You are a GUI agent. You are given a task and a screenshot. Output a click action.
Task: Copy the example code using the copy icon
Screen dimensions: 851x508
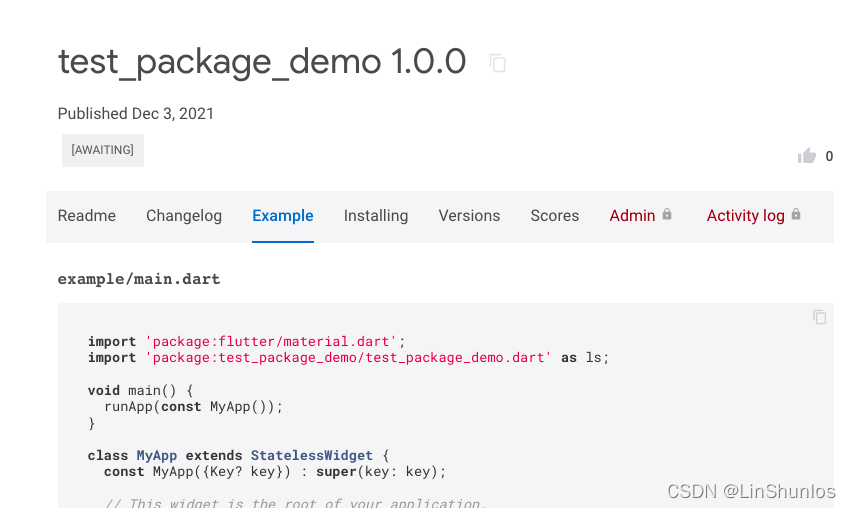coord(820,317)
